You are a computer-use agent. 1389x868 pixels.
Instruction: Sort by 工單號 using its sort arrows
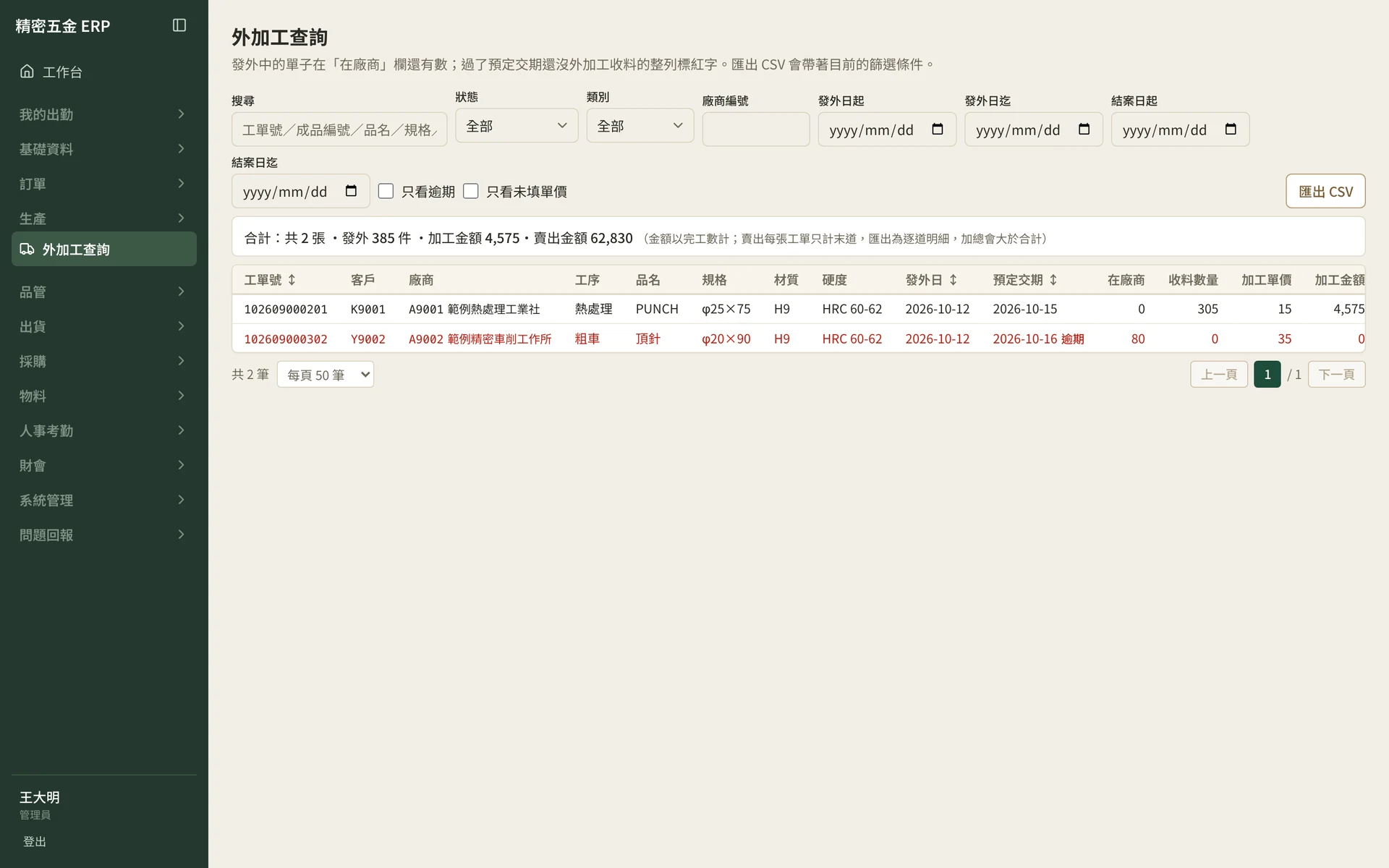[x=292, y=280]
